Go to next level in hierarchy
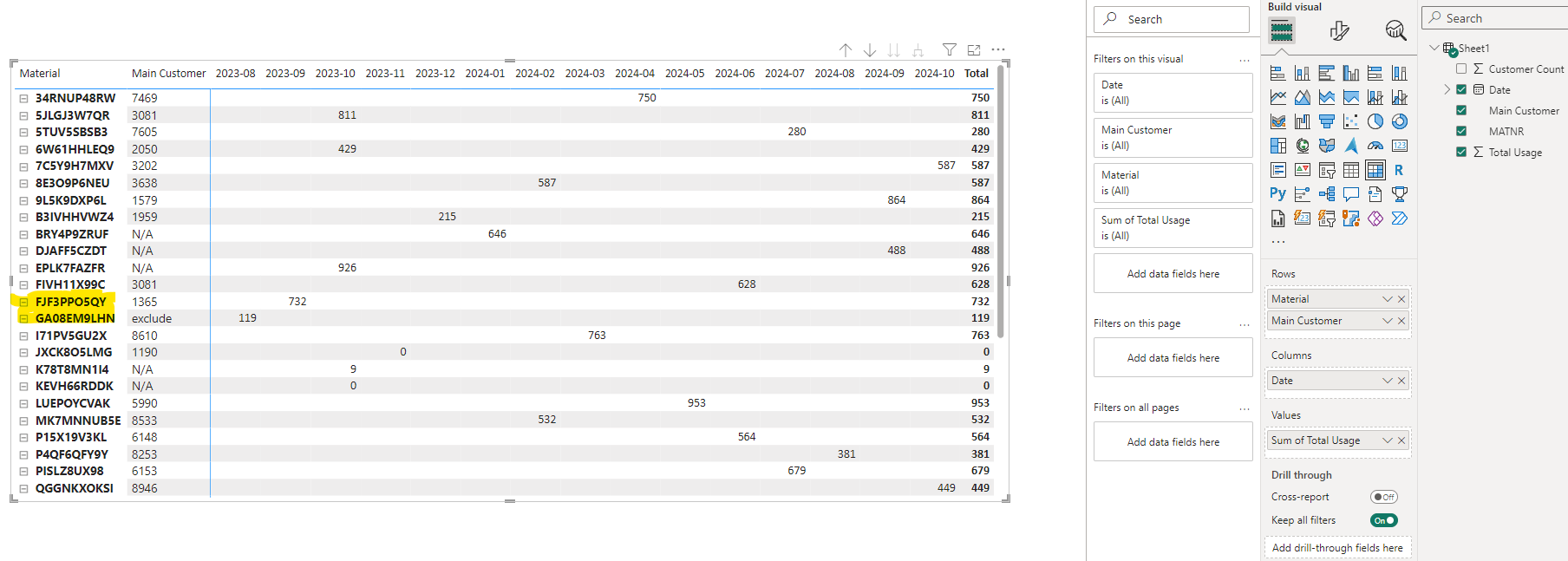The width and height of the screenshot is (1568, 561). [x=894, y=50]
